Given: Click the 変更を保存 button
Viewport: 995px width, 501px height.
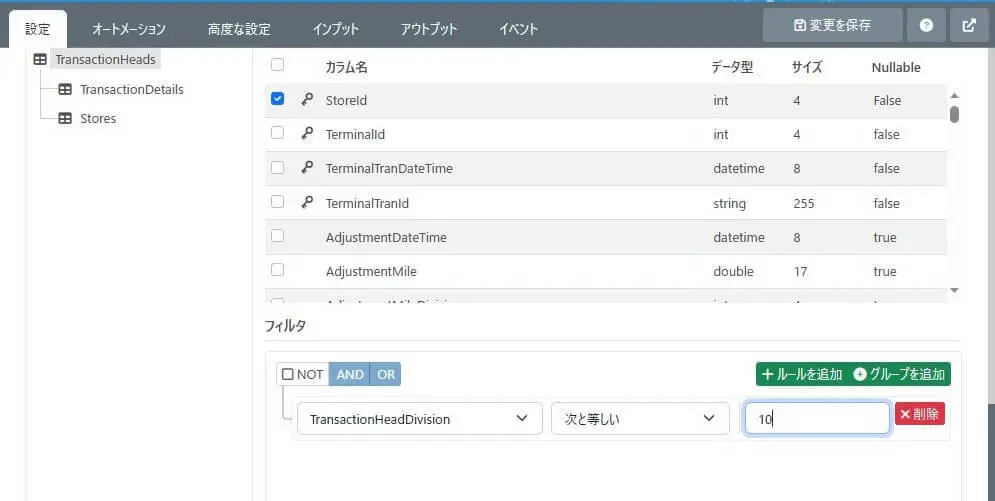Looking at the screenshot, I should [x=833, y=25].
